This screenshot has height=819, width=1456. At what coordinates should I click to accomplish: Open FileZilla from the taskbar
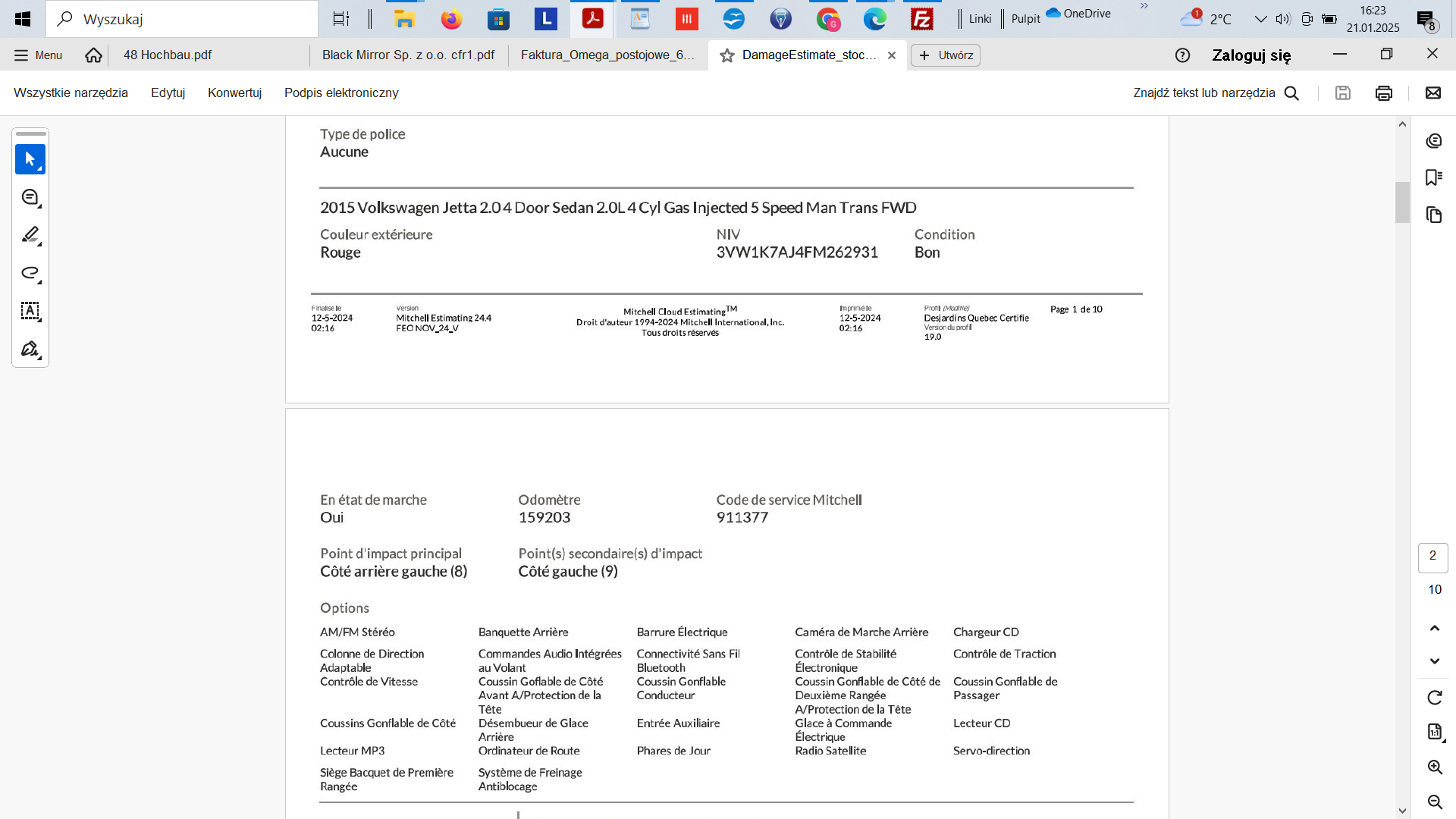click(x=921, y=19)
